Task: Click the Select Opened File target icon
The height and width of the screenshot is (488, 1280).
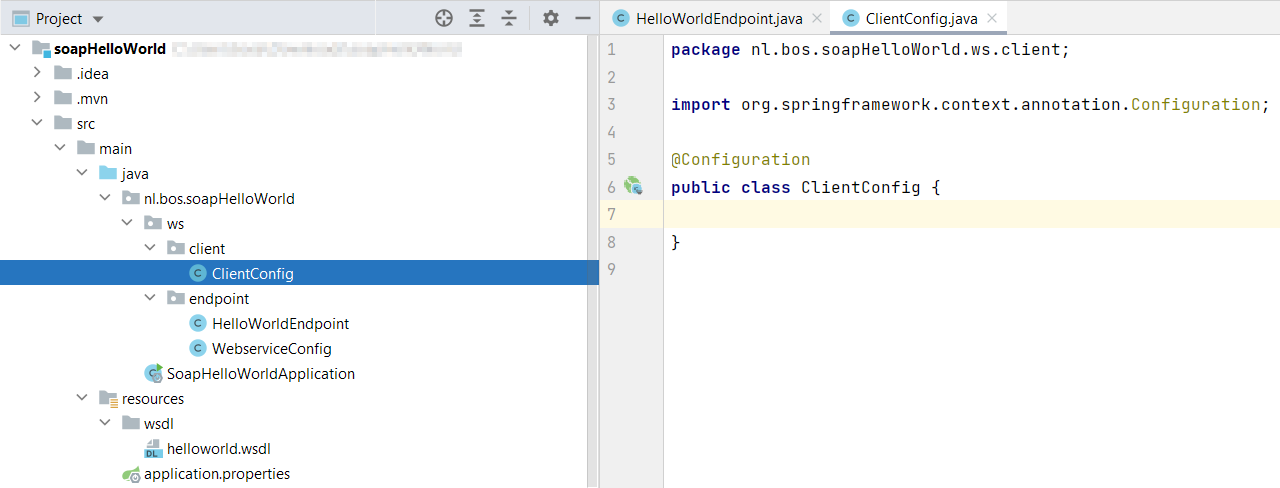Action: [x=444, y=18]
